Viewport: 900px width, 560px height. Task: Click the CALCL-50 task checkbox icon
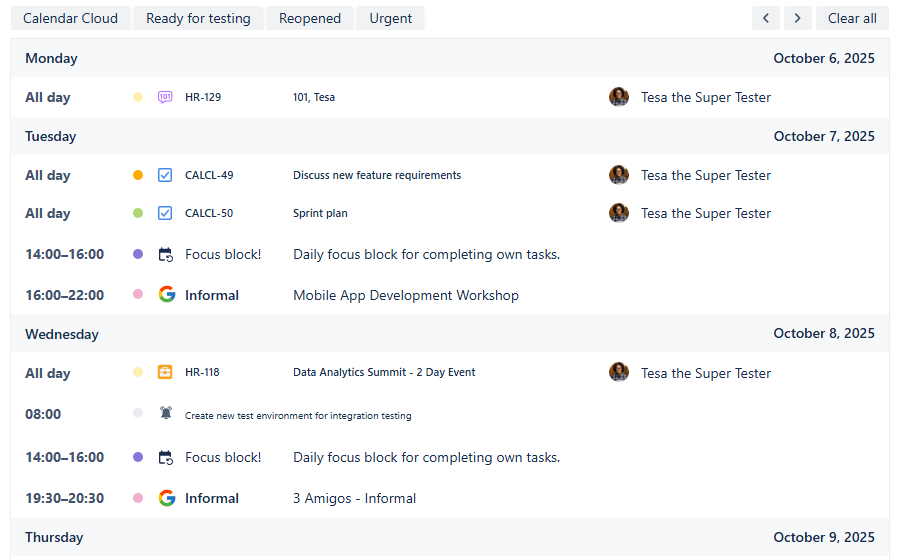pos(165,213)
